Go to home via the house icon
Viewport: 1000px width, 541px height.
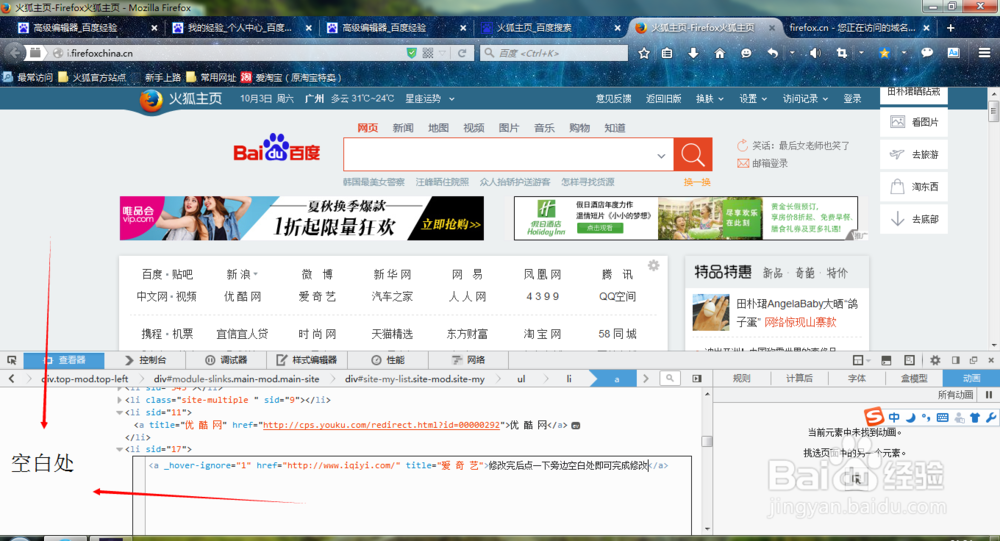click(x=719, y=53)
